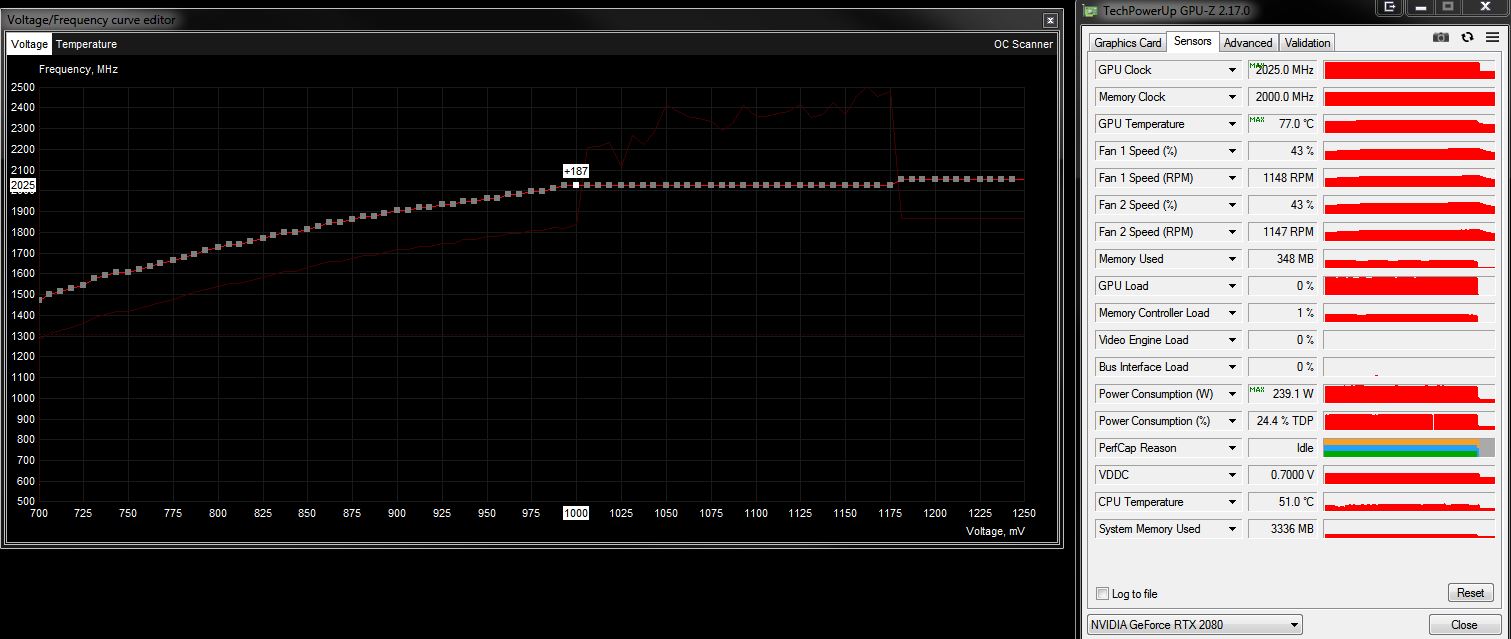The height and width of the screenshot is (639, 1511).
Task: Click the 2000.0 MHz Memory Clock value
Action: tap(1282, 97)
